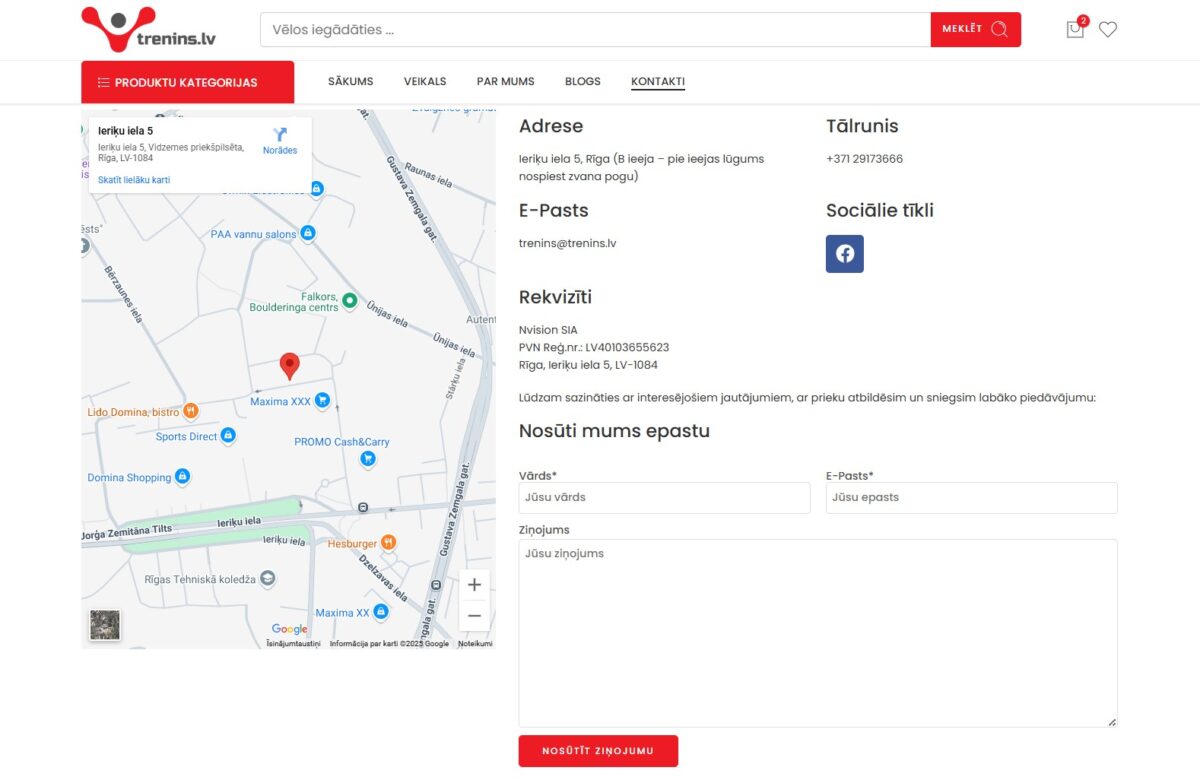Navigate to the VEIKALS menu item
Image resolution: width=1200 pixels, height=780 pixels.
(424, 81)
